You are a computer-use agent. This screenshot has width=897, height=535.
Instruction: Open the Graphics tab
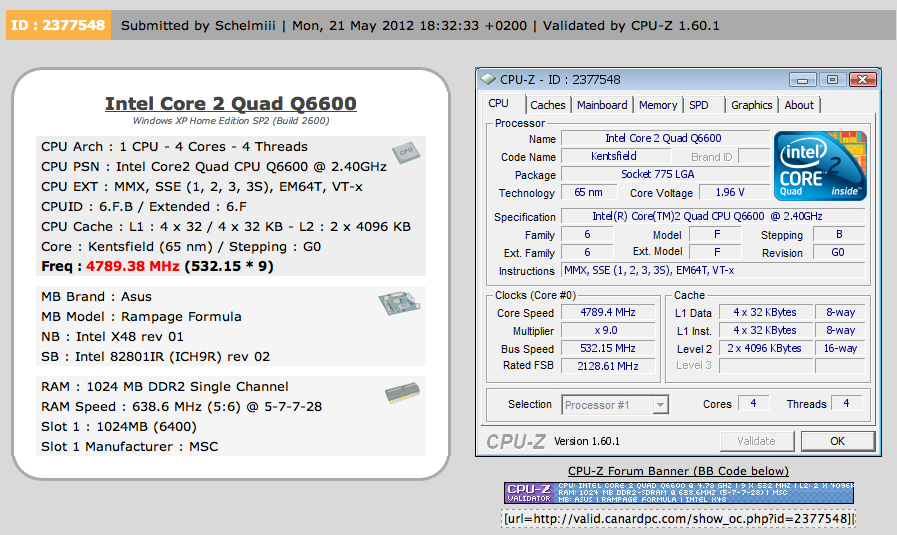(751, 105)
